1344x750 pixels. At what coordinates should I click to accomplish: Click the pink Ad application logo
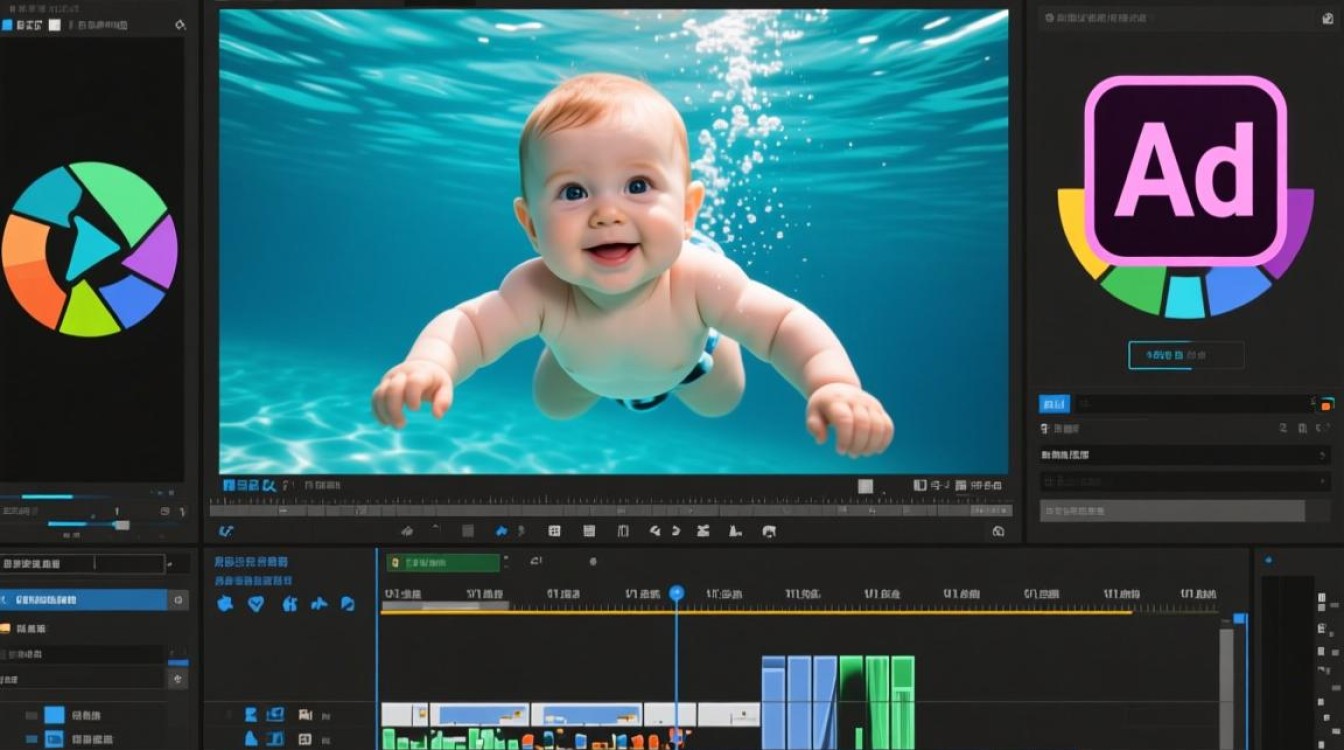(x=1185, y=172)
